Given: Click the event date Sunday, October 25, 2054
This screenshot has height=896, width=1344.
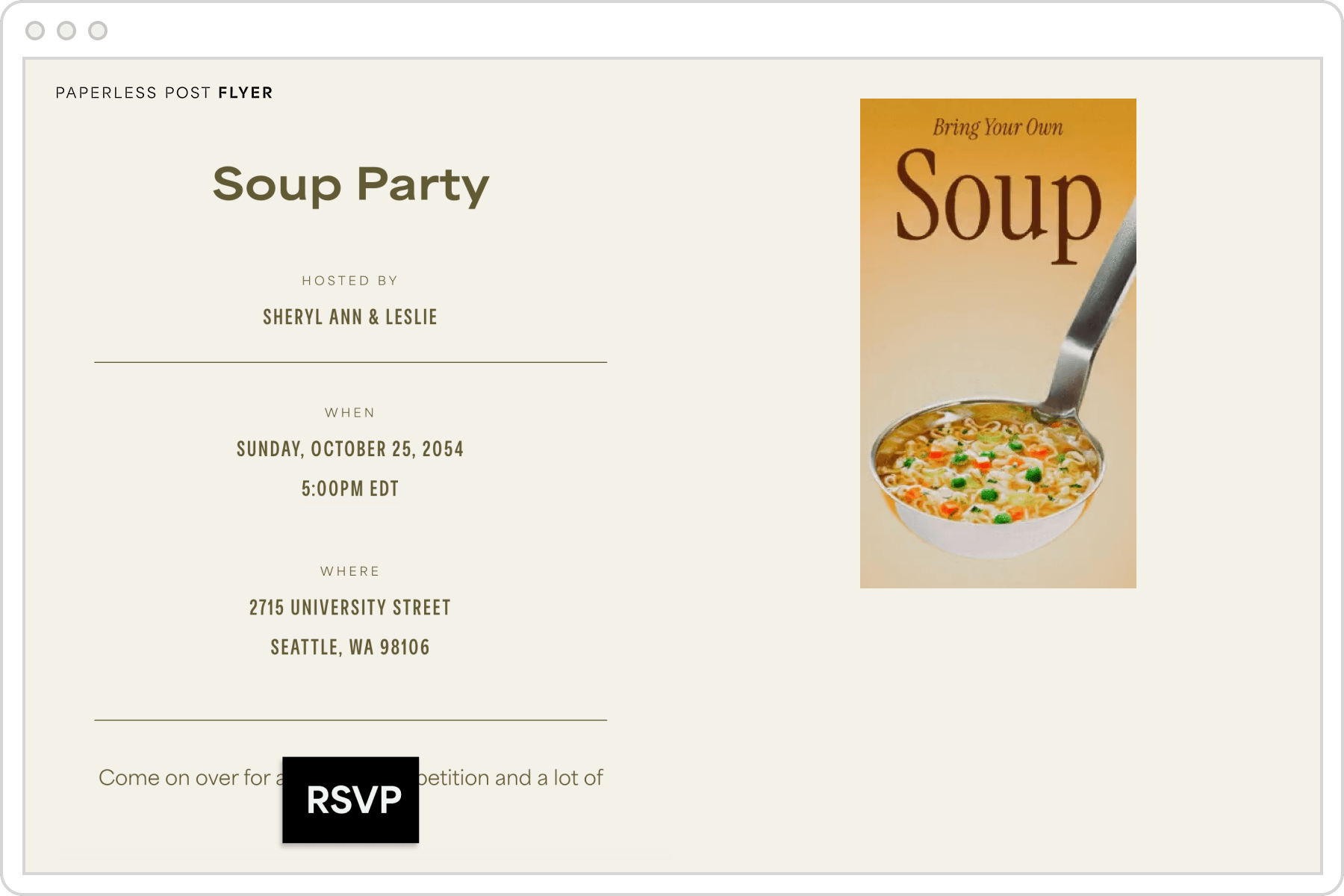Looking at the screenshot, I should (349, 449).
